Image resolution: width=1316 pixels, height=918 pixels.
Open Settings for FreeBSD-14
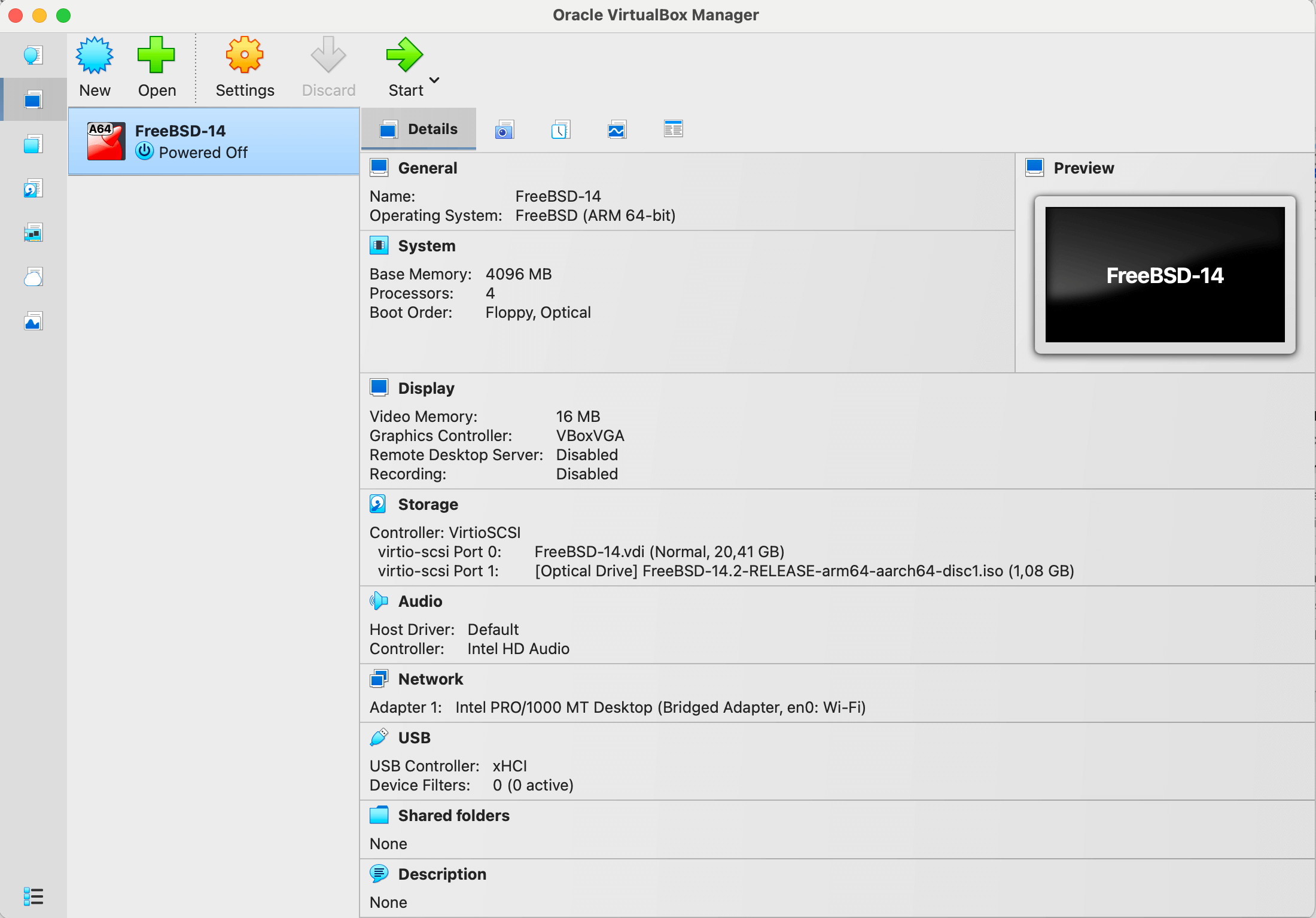click(x=244, y=66)
